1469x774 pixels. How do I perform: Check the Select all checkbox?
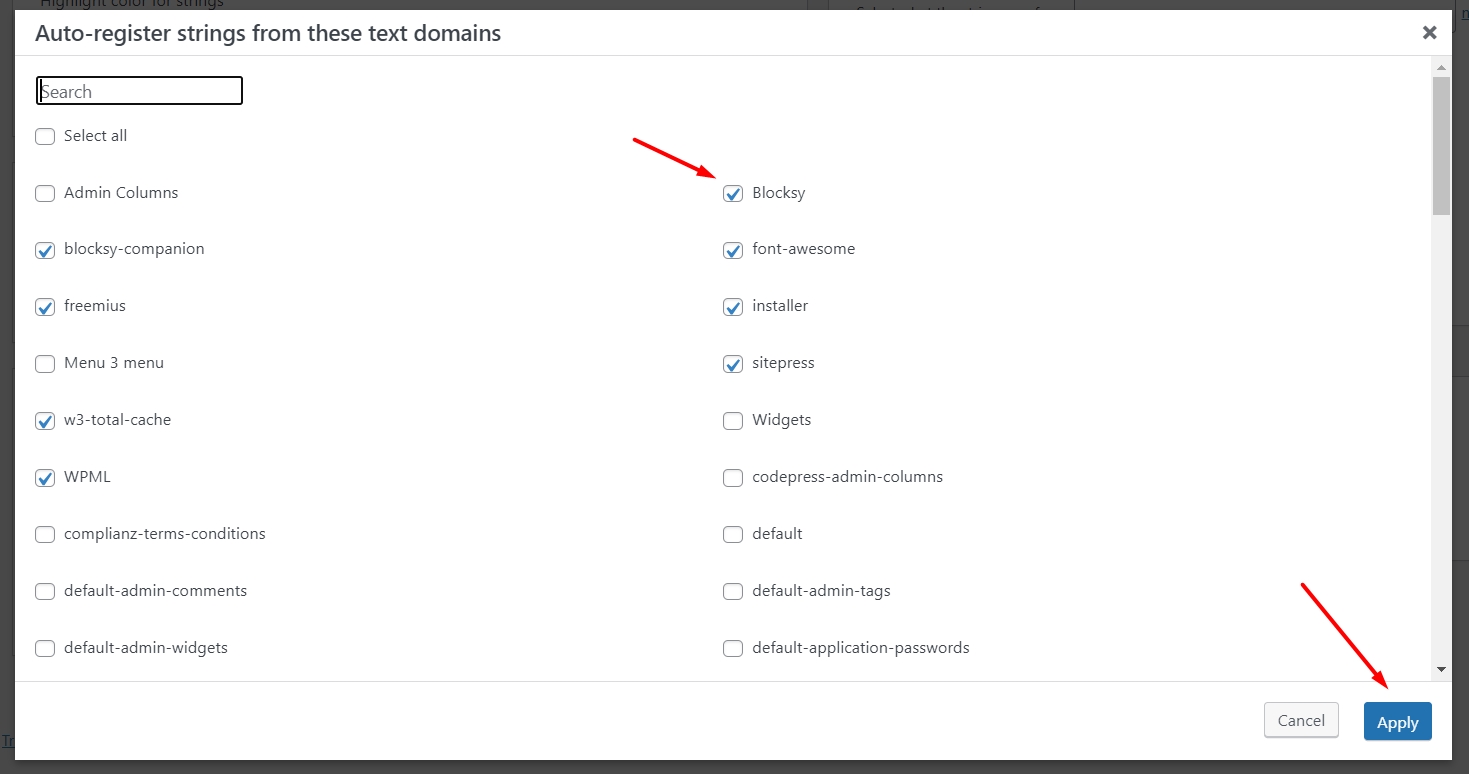click(x=45, y=136)
